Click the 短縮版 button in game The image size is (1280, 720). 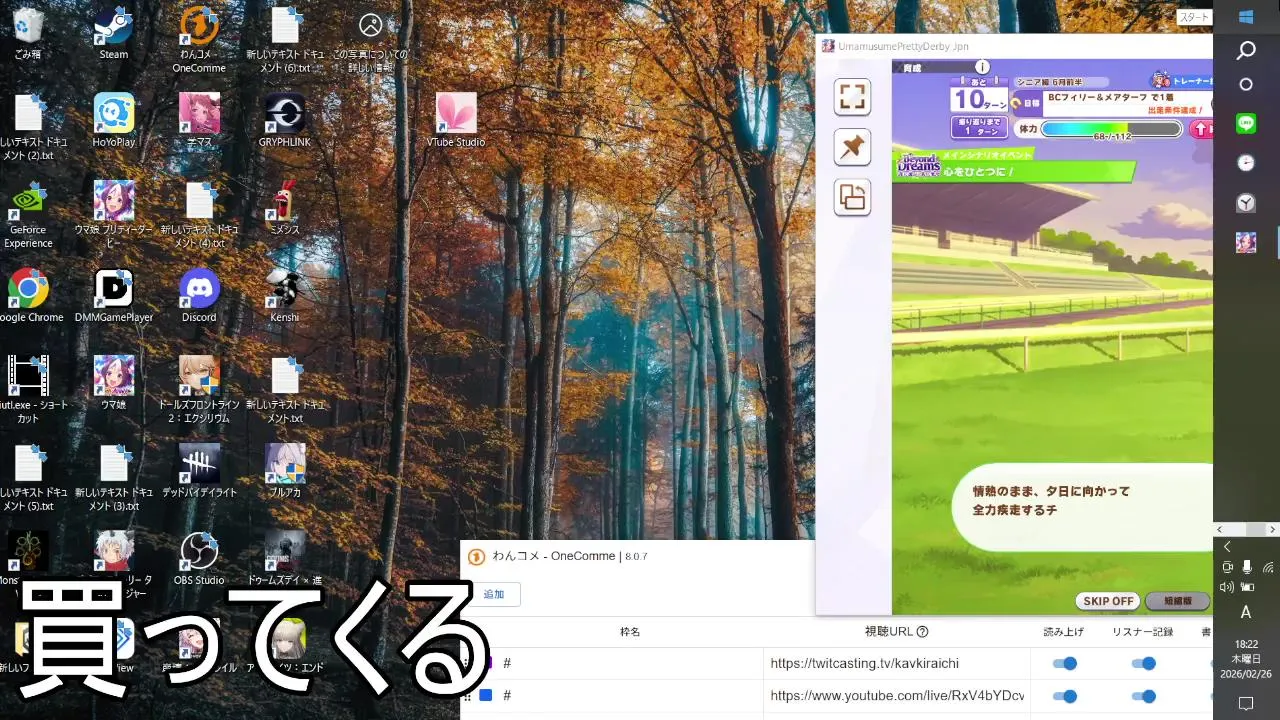[1177, 601]
